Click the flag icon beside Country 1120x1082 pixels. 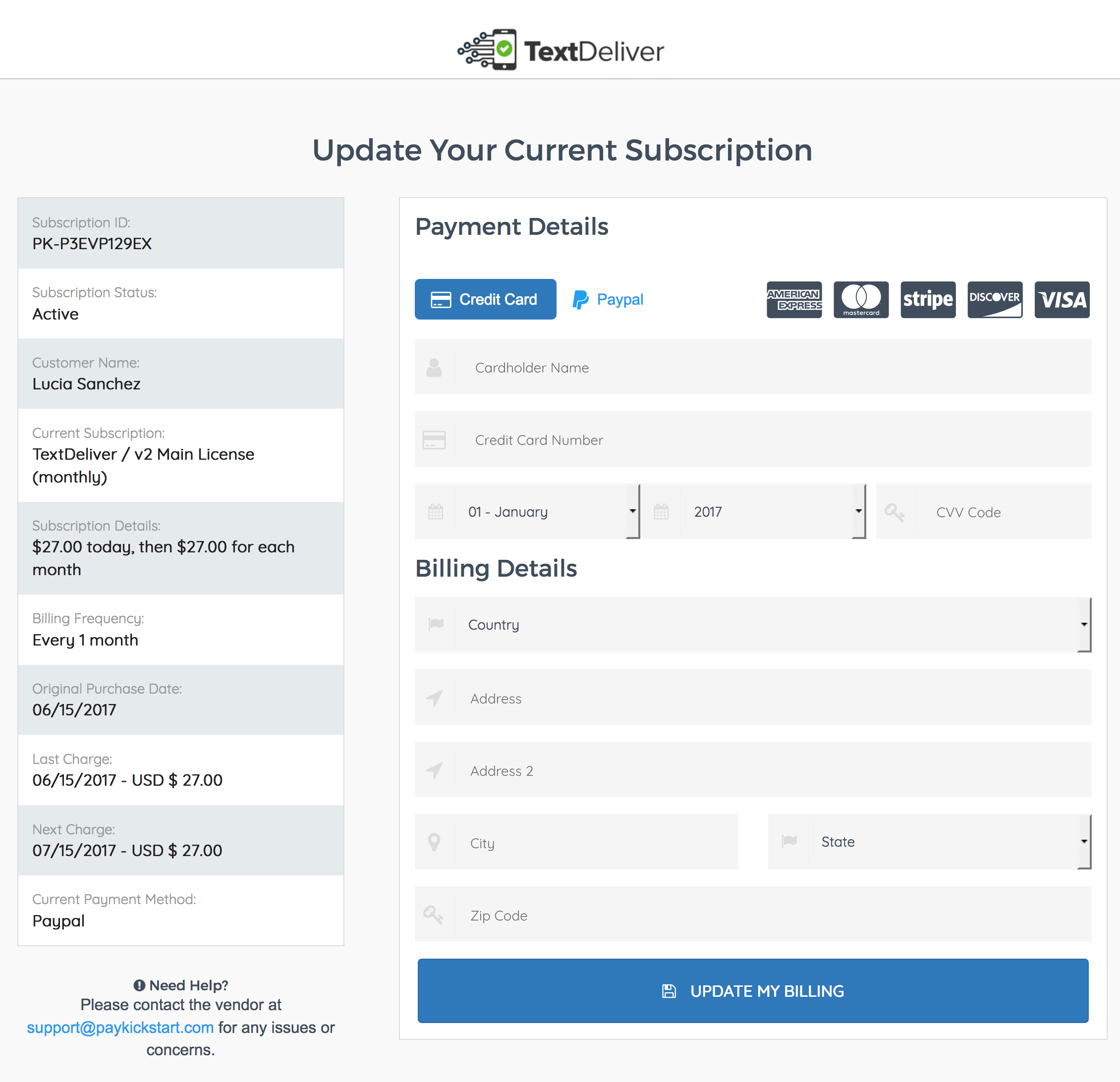436,624
